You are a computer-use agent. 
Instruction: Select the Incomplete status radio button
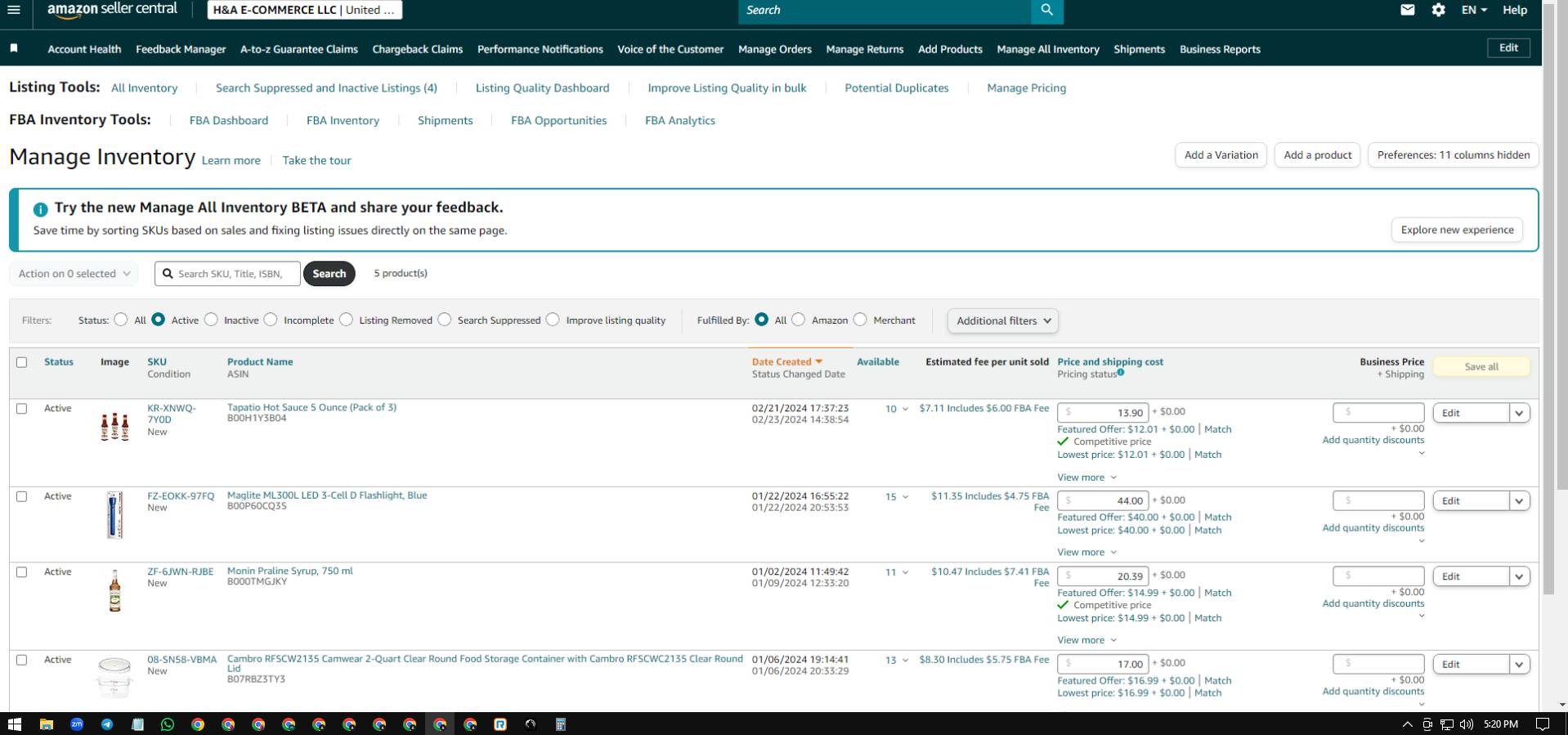(271, 320)
